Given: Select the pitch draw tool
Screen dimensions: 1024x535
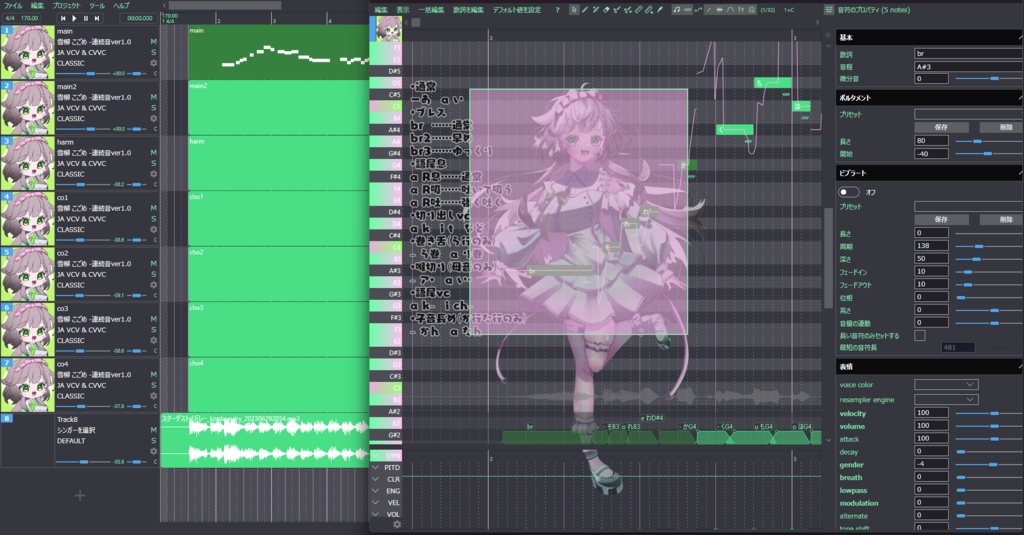Looking at the screenshot, I should coord(616,10).
